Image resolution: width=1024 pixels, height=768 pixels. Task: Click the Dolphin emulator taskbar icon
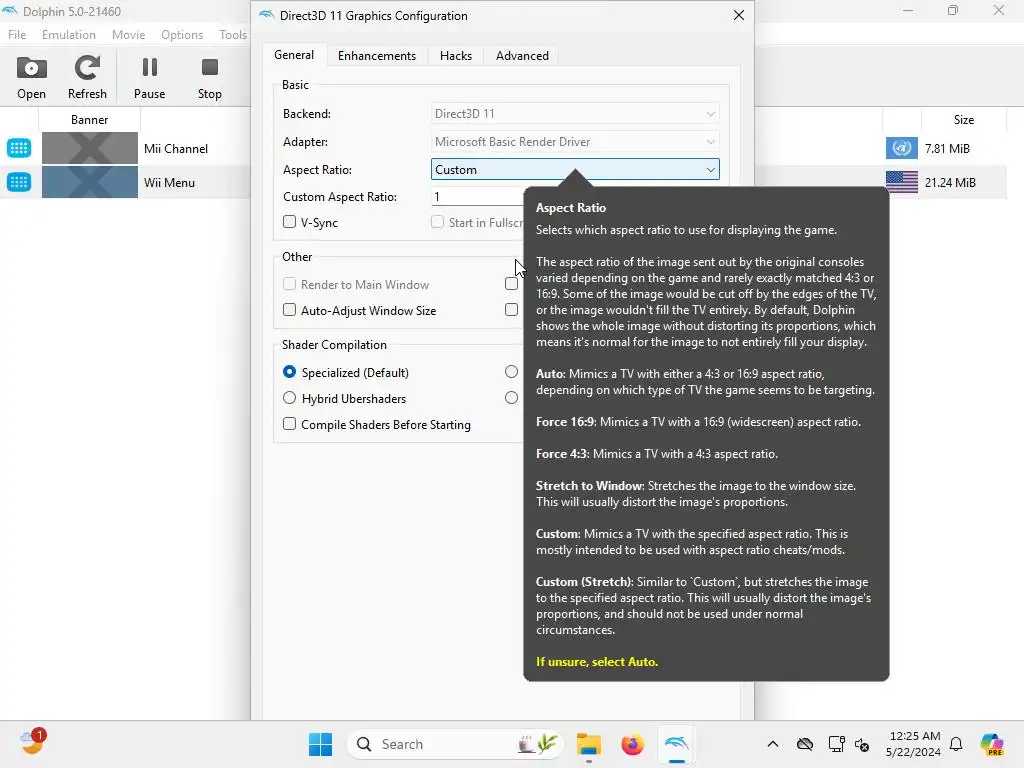point(676,744)
